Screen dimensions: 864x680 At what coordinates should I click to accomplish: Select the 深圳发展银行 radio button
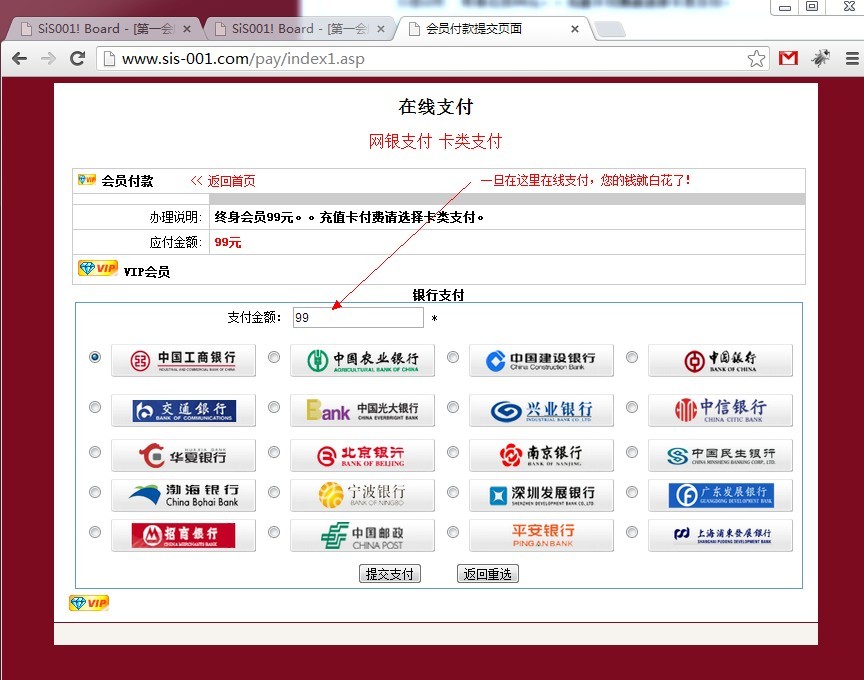(x=453, y=492)
